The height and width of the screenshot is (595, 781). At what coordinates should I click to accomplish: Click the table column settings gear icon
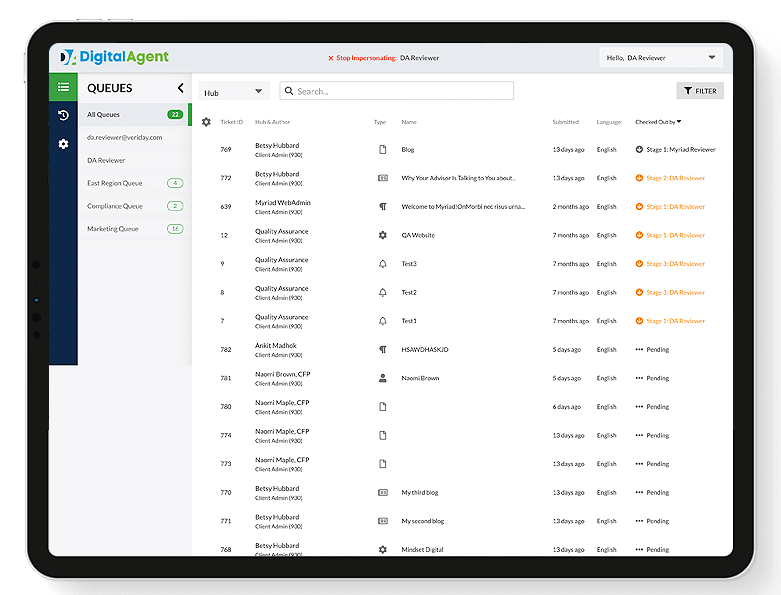206,122
